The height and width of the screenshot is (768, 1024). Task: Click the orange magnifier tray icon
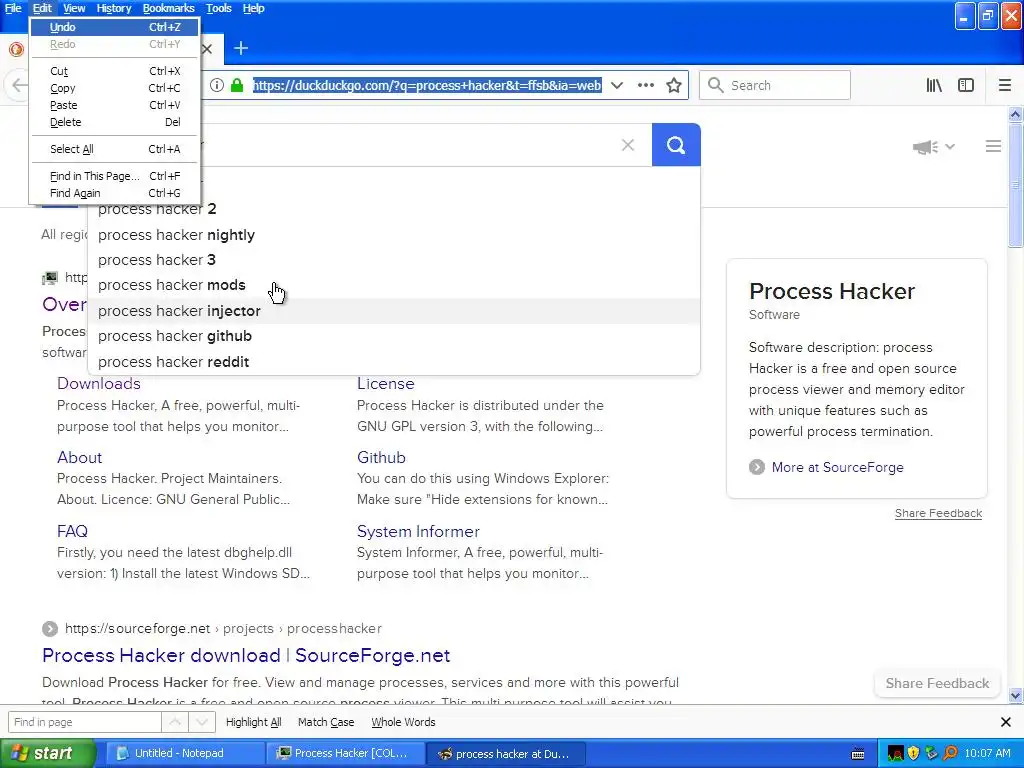point(950,754)
